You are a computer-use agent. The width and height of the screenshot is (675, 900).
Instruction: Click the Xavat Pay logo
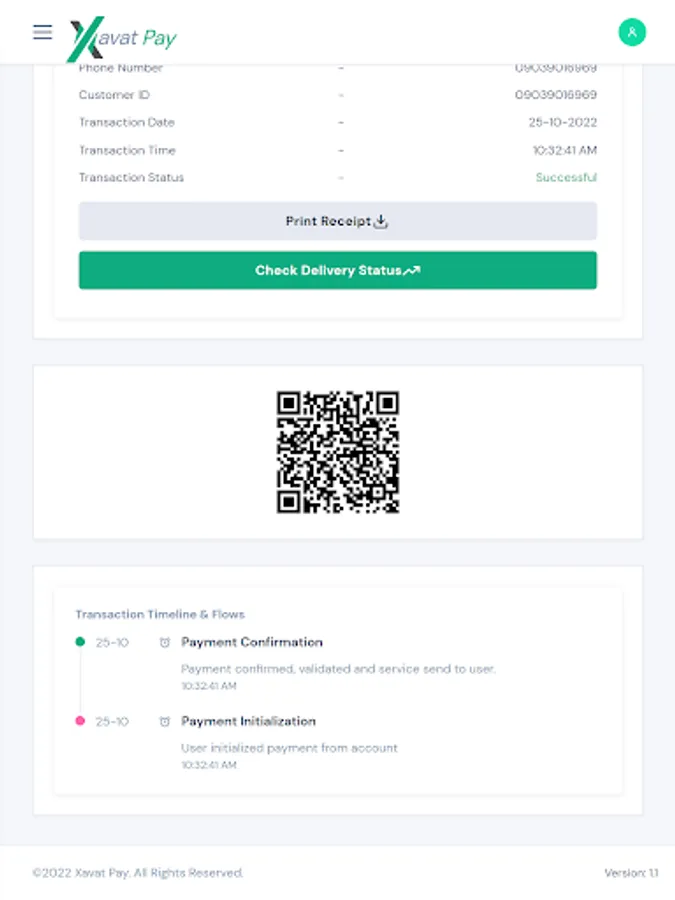click(x=121, y=39)
